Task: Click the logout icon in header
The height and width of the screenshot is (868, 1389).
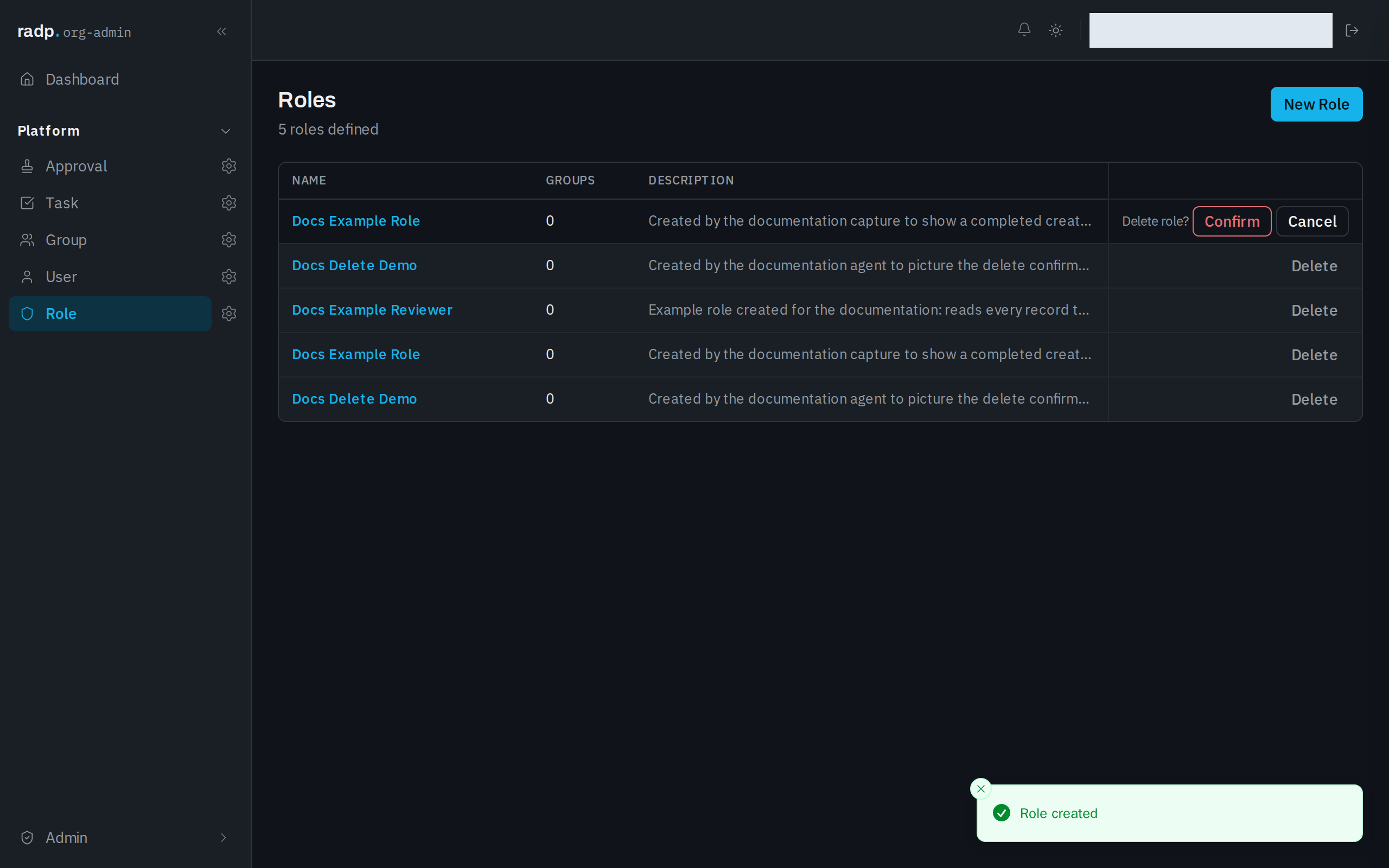Action: (1352, 30)
